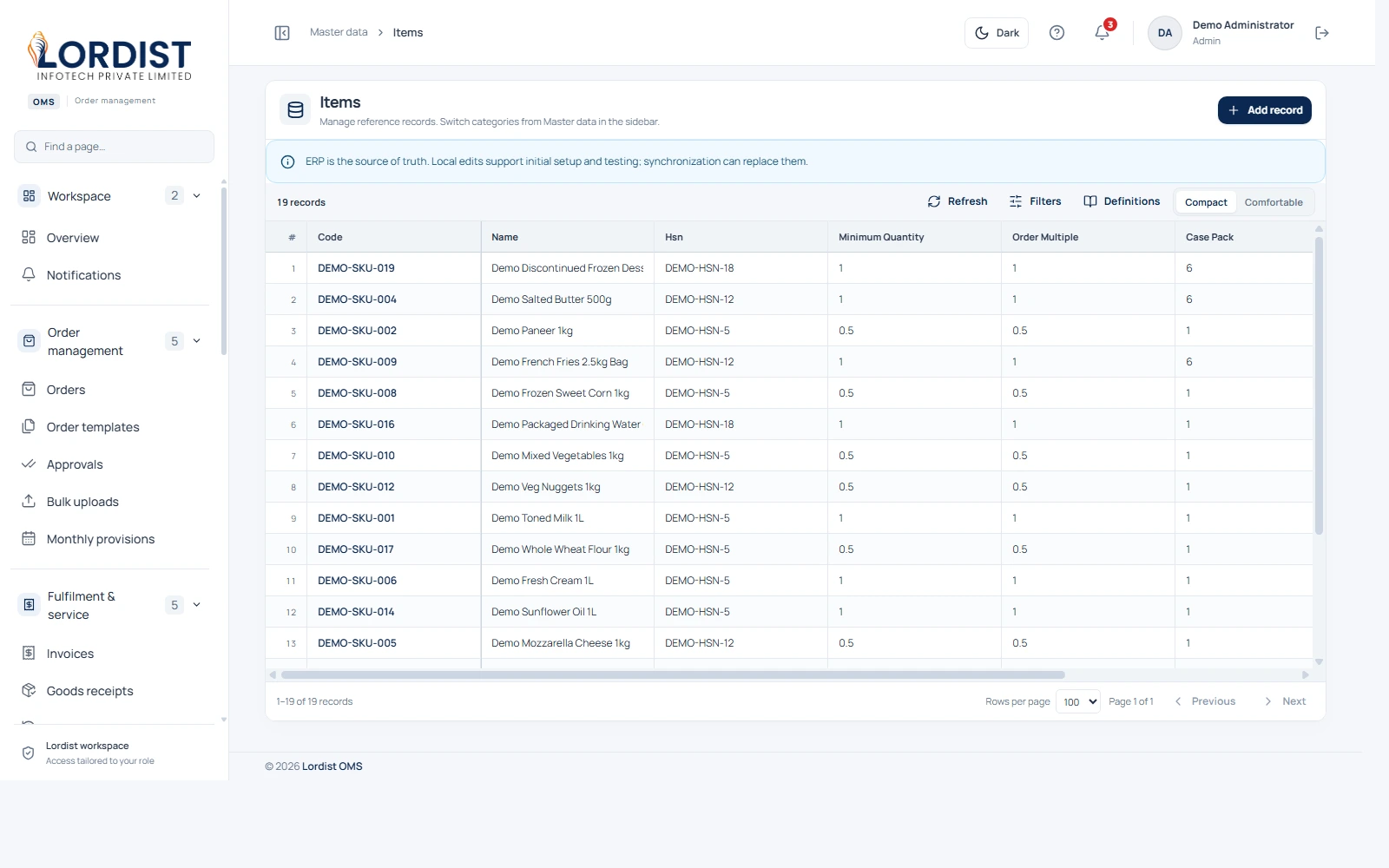Open notifications bell with 3 alerts
The image size is (1389, 868).
[1103, 32]
